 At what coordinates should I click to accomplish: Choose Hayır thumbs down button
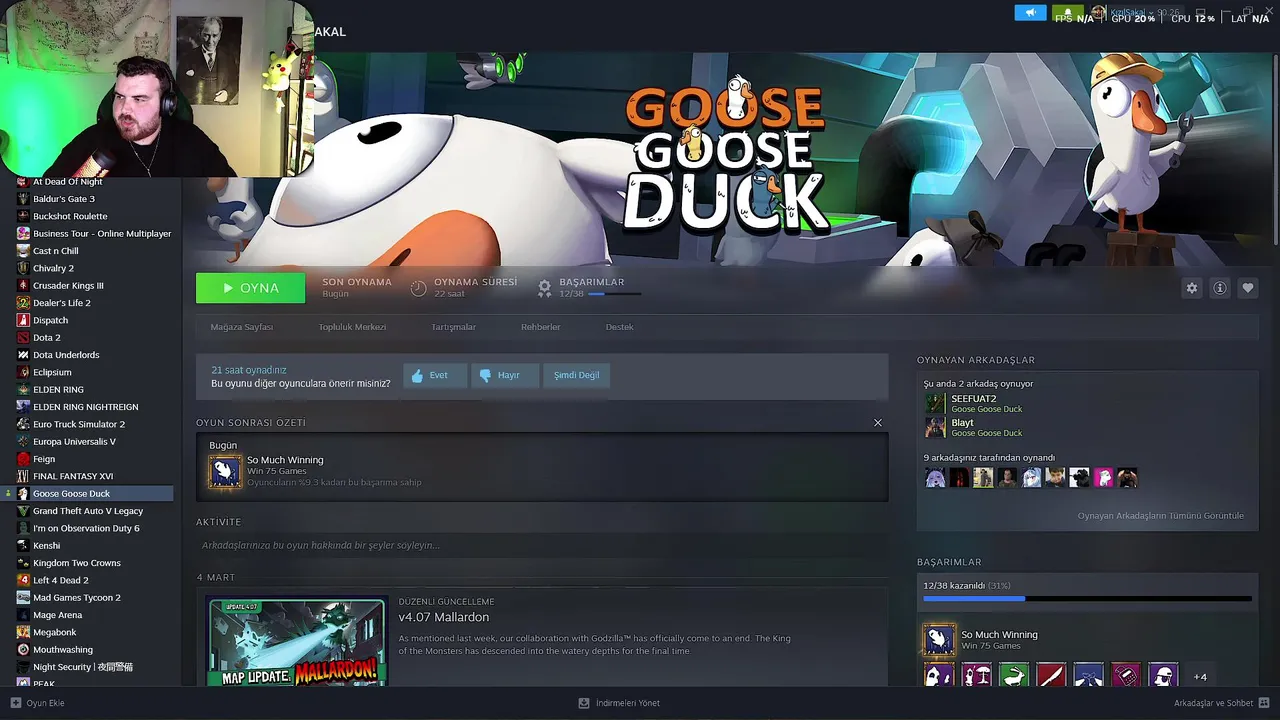pos(505,376)
